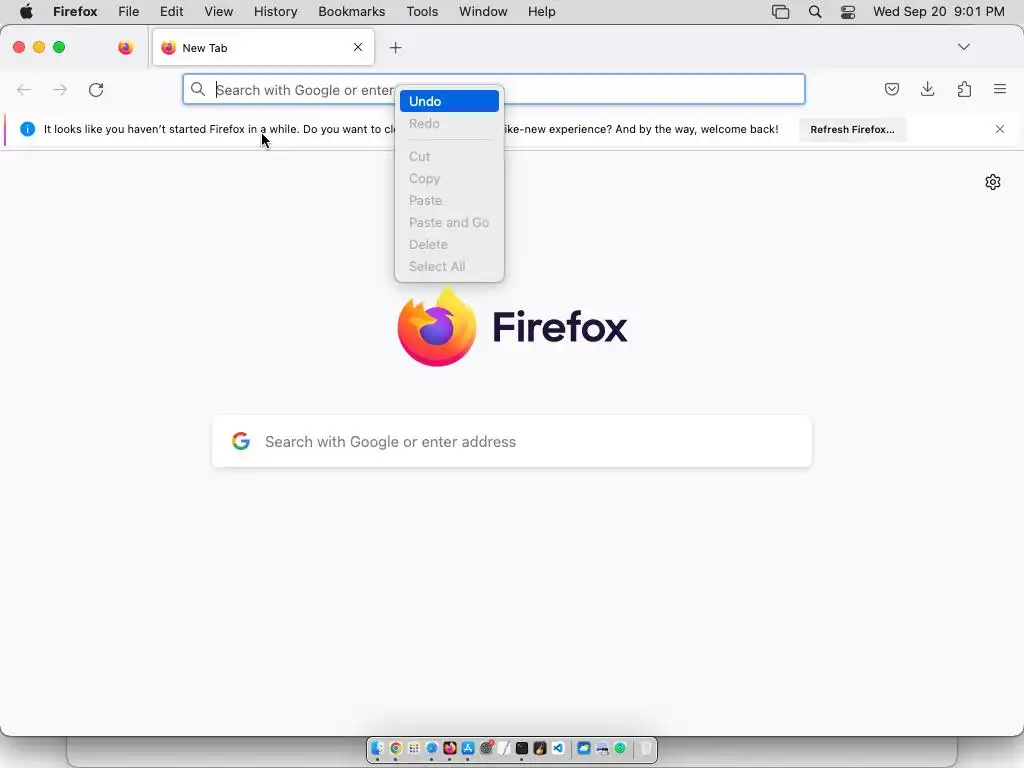Image resolution: width=1024 pixels, height=768 pixels.
Task: Open Launchpad from the dock
Action: coord(413,748)
